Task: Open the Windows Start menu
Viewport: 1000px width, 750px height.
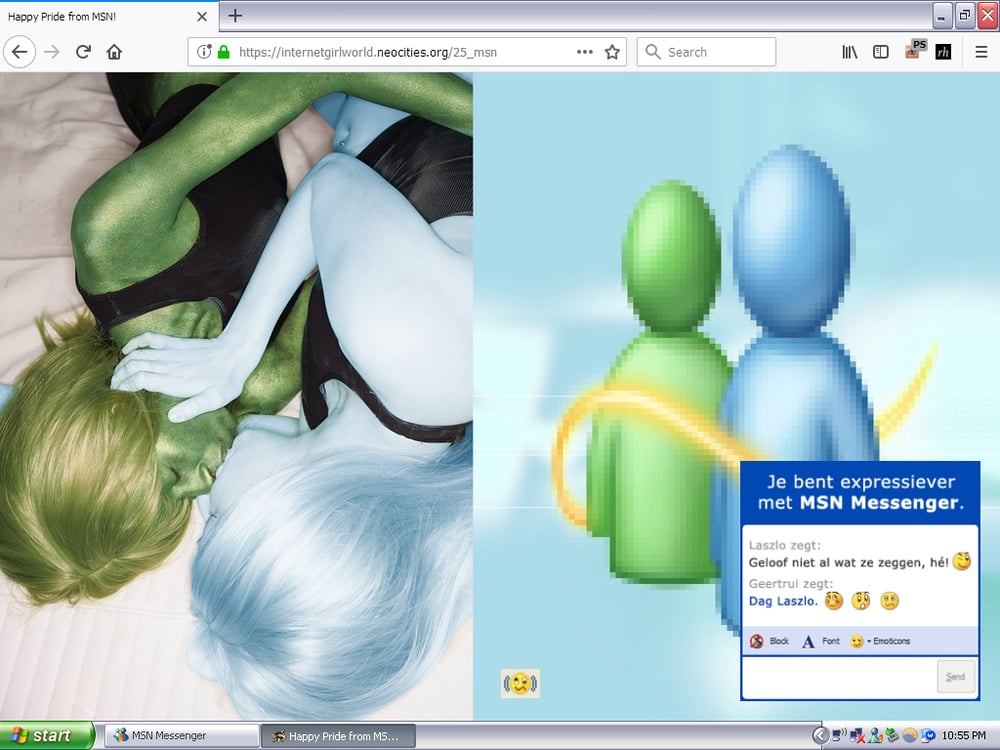Action: tap(47, 735)
